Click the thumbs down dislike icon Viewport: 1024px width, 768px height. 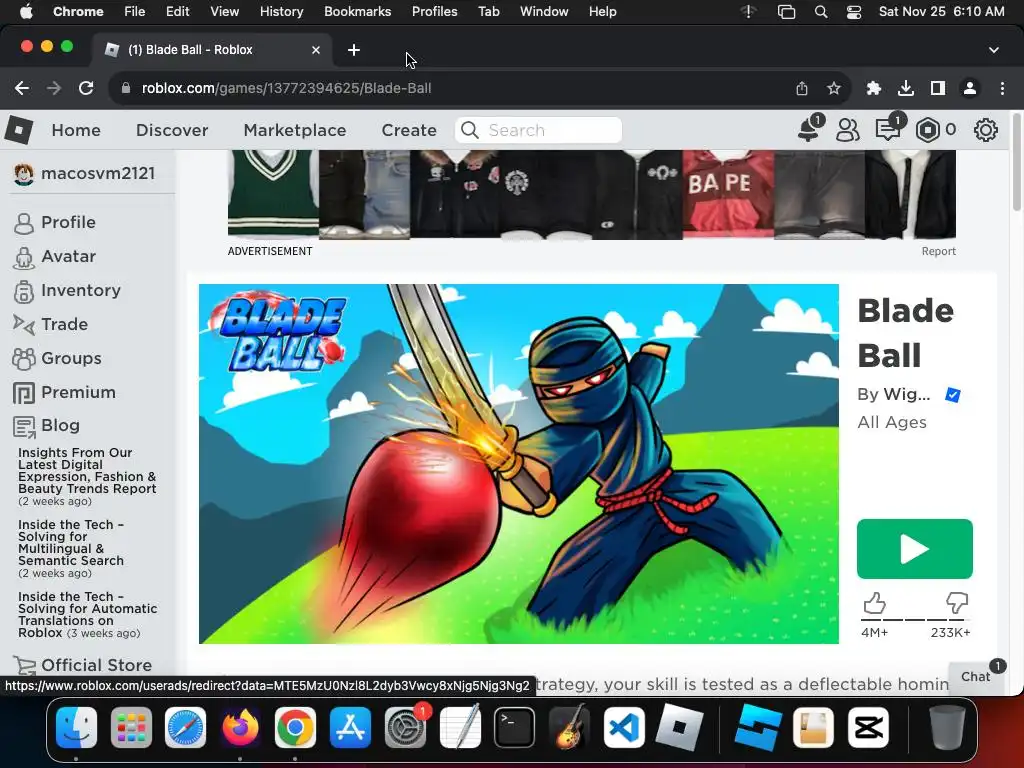pyautogui.click(x=957, y=603)
